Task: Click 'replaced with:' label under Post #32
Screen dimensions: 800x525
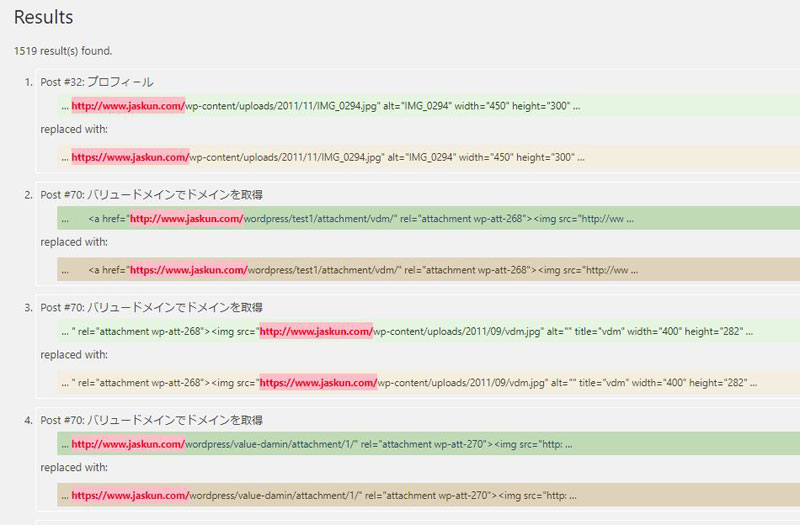Action: tap(74, 130)
